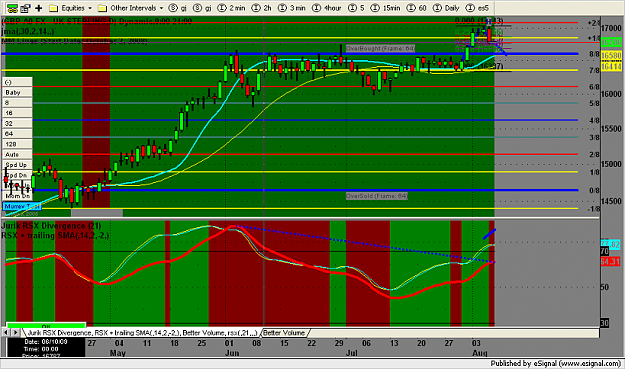
Task: Switch to the 2h interval
Action: [x=262, y=8]
